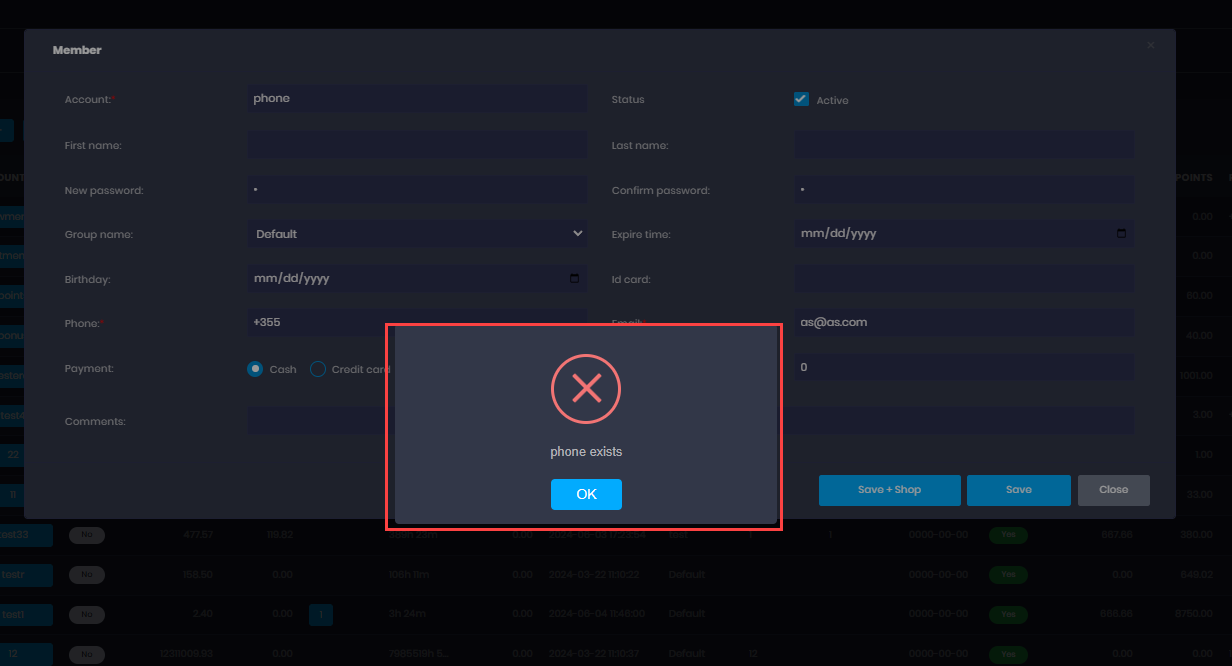The height and width of the screenshot is (666, 1232).
Task: Click the Save button
Action: (x=1018, y=490)
